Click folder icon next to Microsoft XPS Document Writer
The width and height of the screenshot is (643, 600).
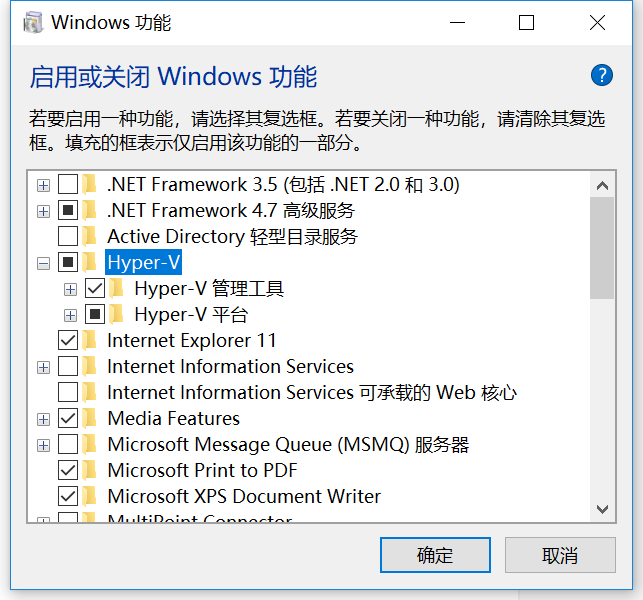89,496
